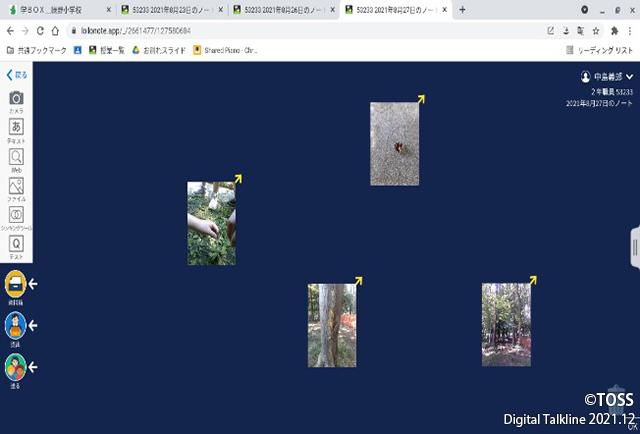The width and height of the screenshot is (640, 434).
Task: Open the Test (テスト) tool
Action: coord(16,244)
